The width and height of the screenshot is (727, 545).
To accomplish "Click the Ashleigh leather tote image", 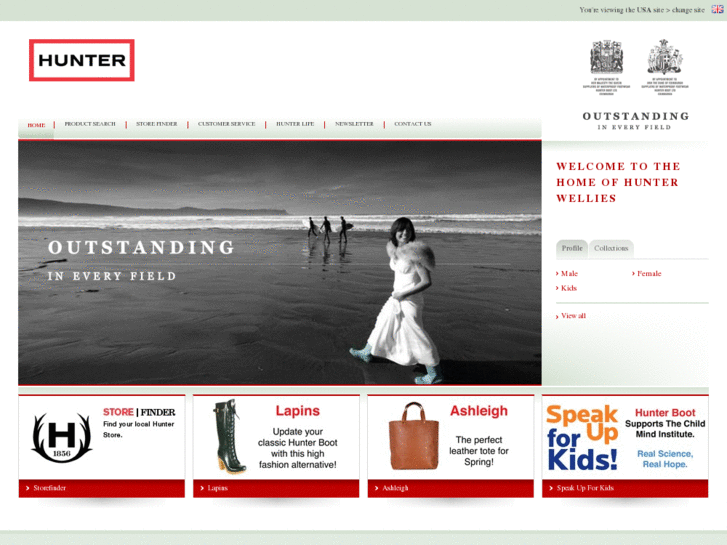I will [414, 436].
